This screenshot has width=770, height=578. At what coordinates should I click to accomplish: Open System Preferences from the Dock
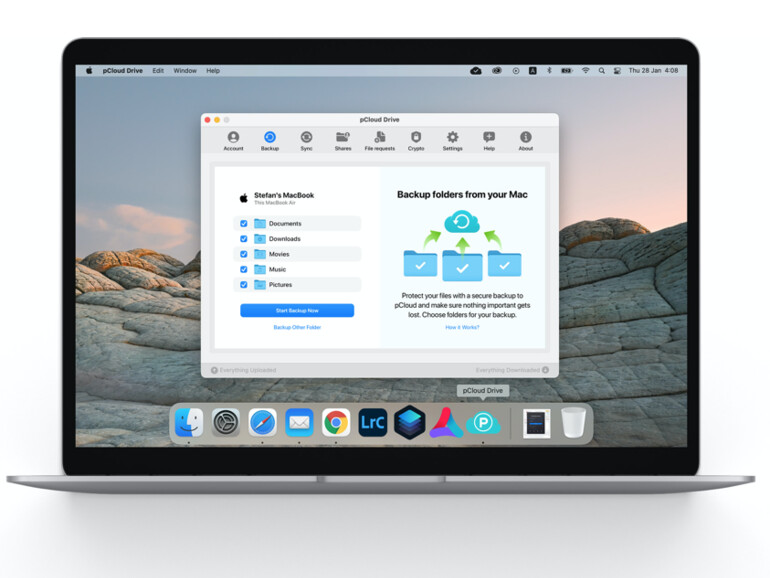pos(225,422)
